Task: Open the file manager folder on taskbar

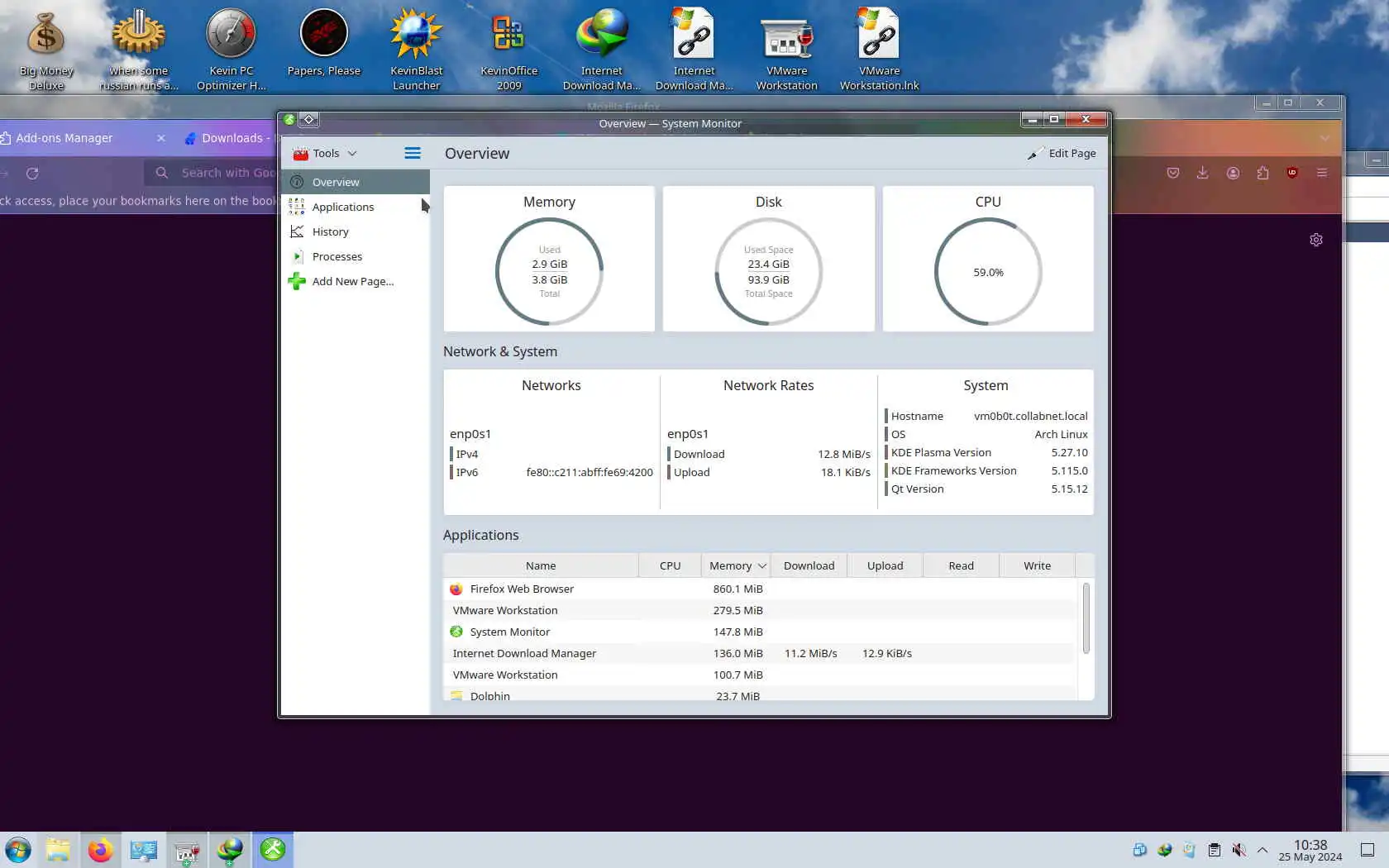Action: pos(58,850)
